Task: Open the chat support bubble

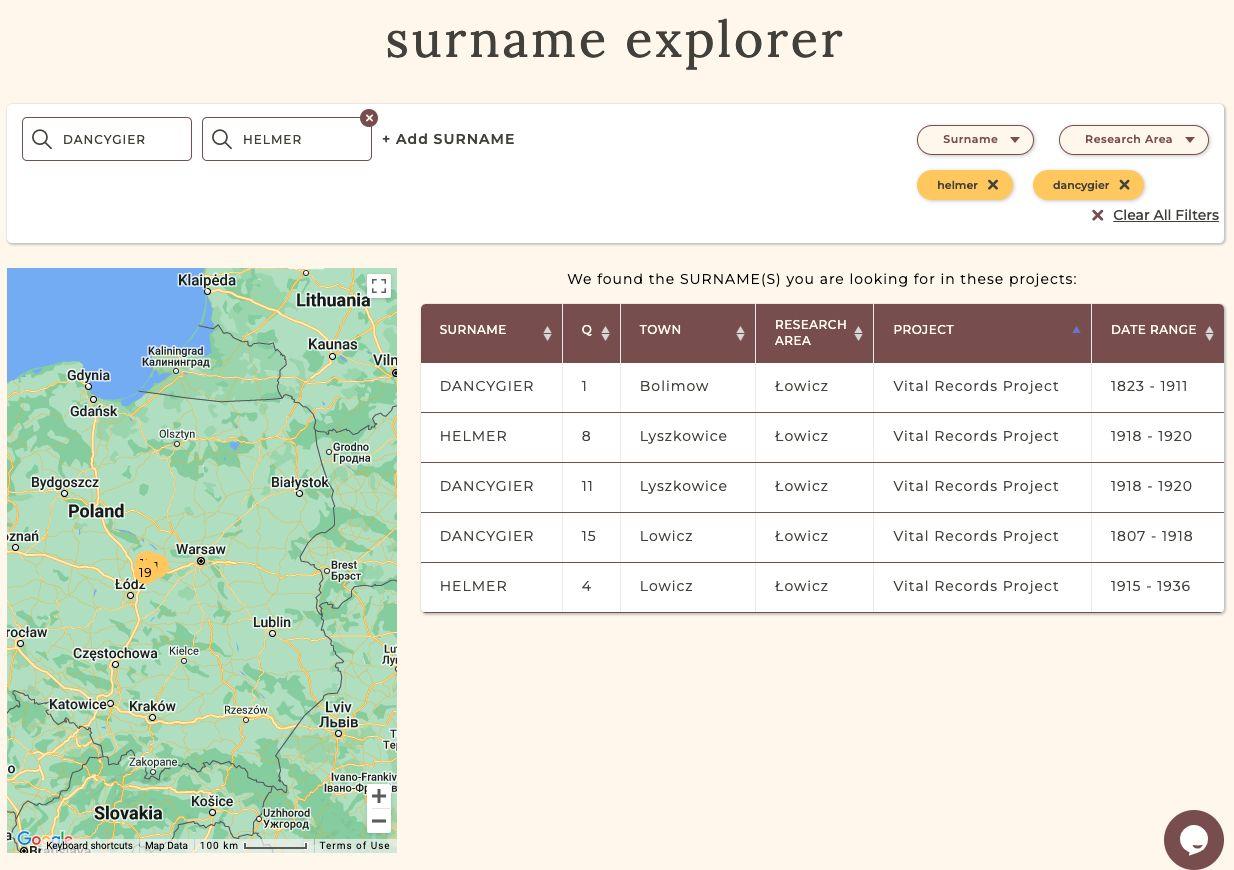Action: (1193, 839)
